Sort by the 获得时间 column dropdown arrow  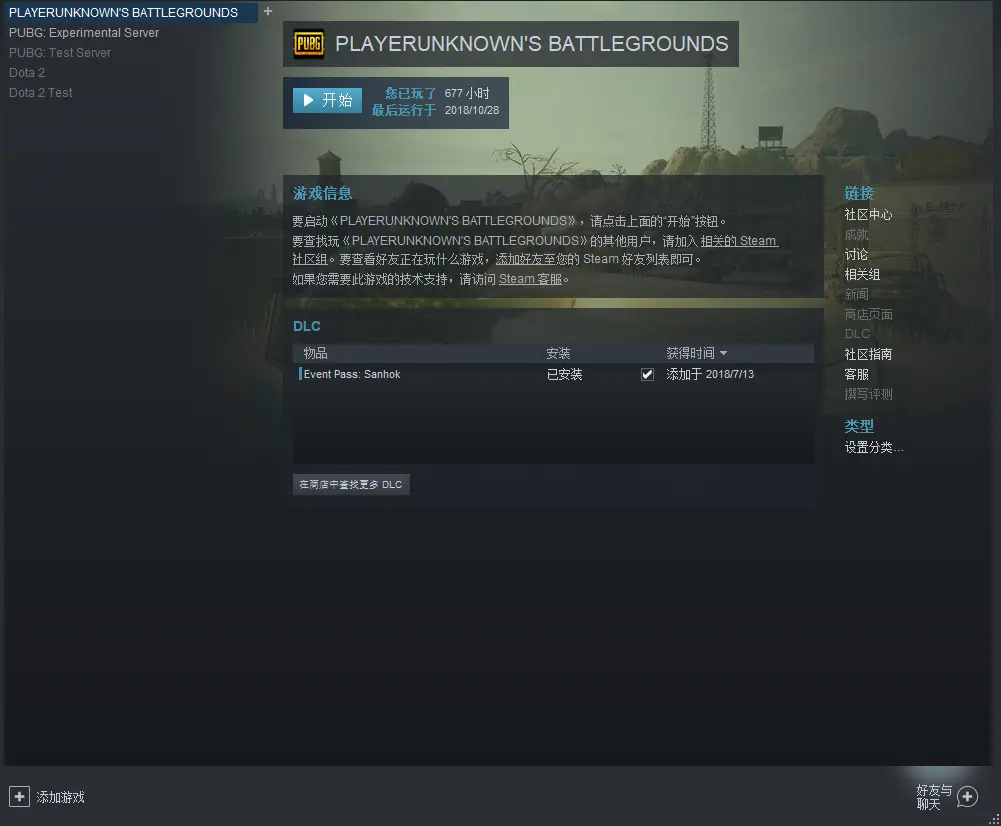click(x=723, y=353)
